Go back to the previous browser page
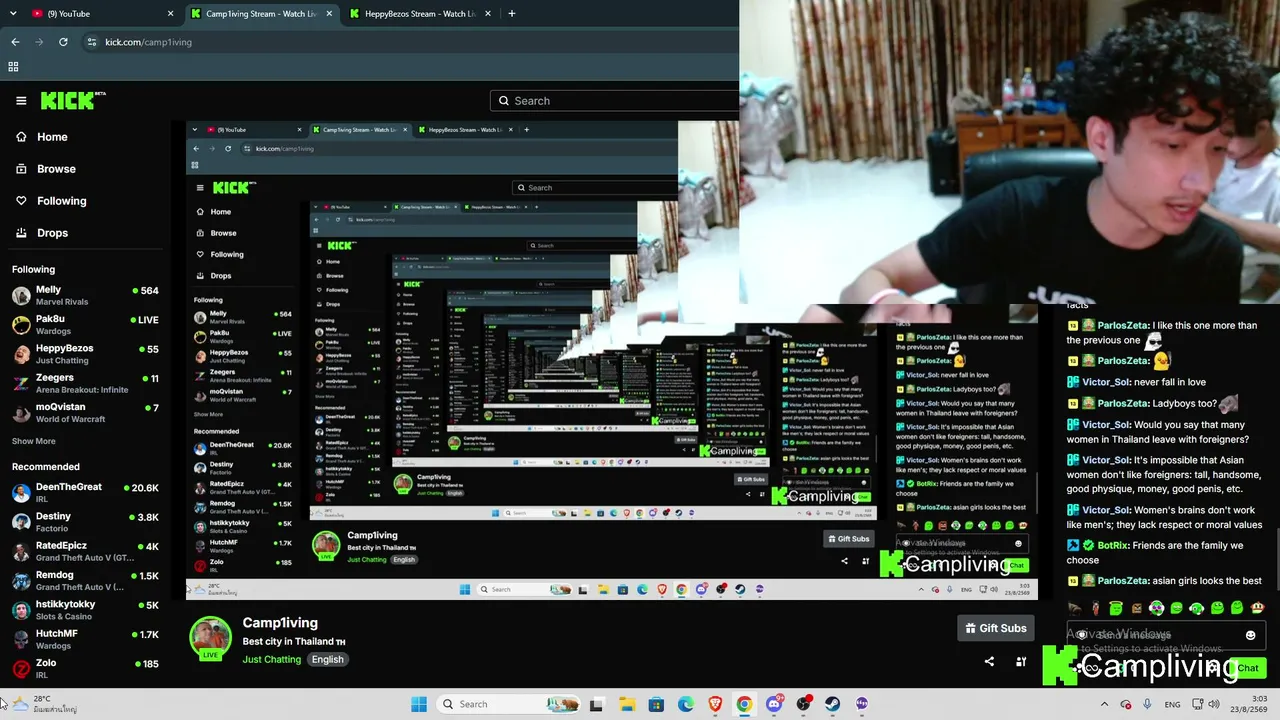 tap(15, 42)
